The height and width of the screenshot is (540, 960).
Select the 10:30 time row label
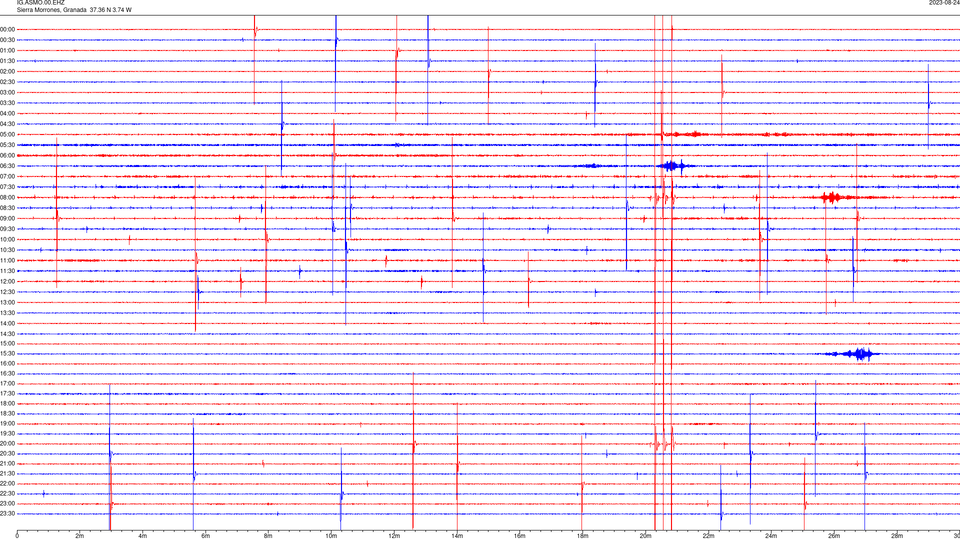tap(8, 250)
